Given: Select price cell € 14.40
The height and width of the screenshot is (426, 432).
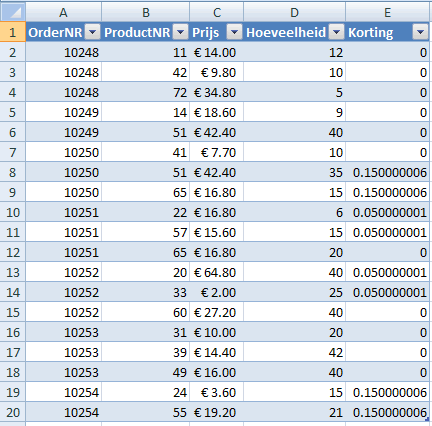Looking at the screenshot, I should tap(217, 352).
